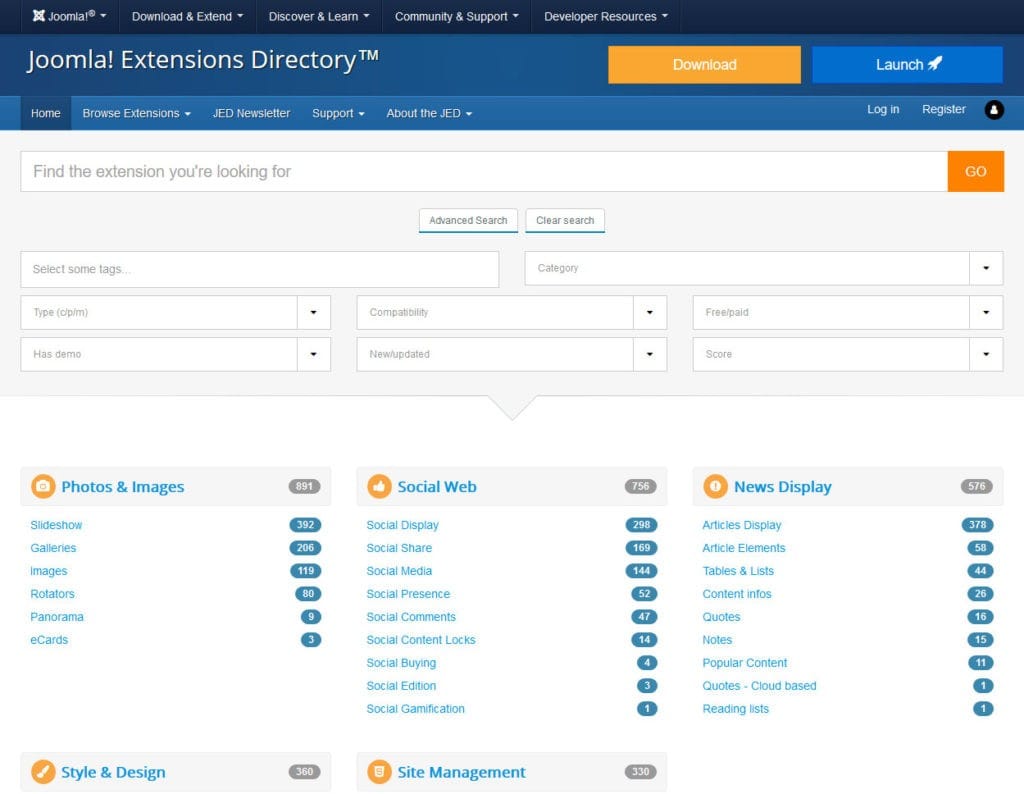Expand the About the JED dropdown
1024x794 pixels.
[x=429, y=114]
